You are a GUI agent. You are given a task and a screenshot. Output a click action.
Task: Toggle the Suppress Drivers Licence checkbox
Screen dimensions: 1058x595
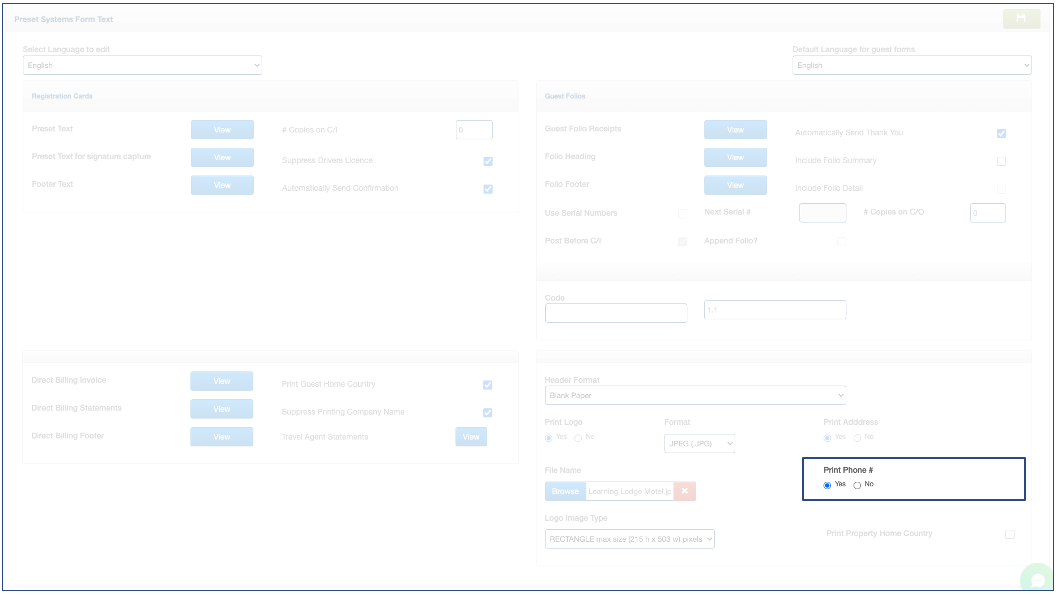[488, 161]
